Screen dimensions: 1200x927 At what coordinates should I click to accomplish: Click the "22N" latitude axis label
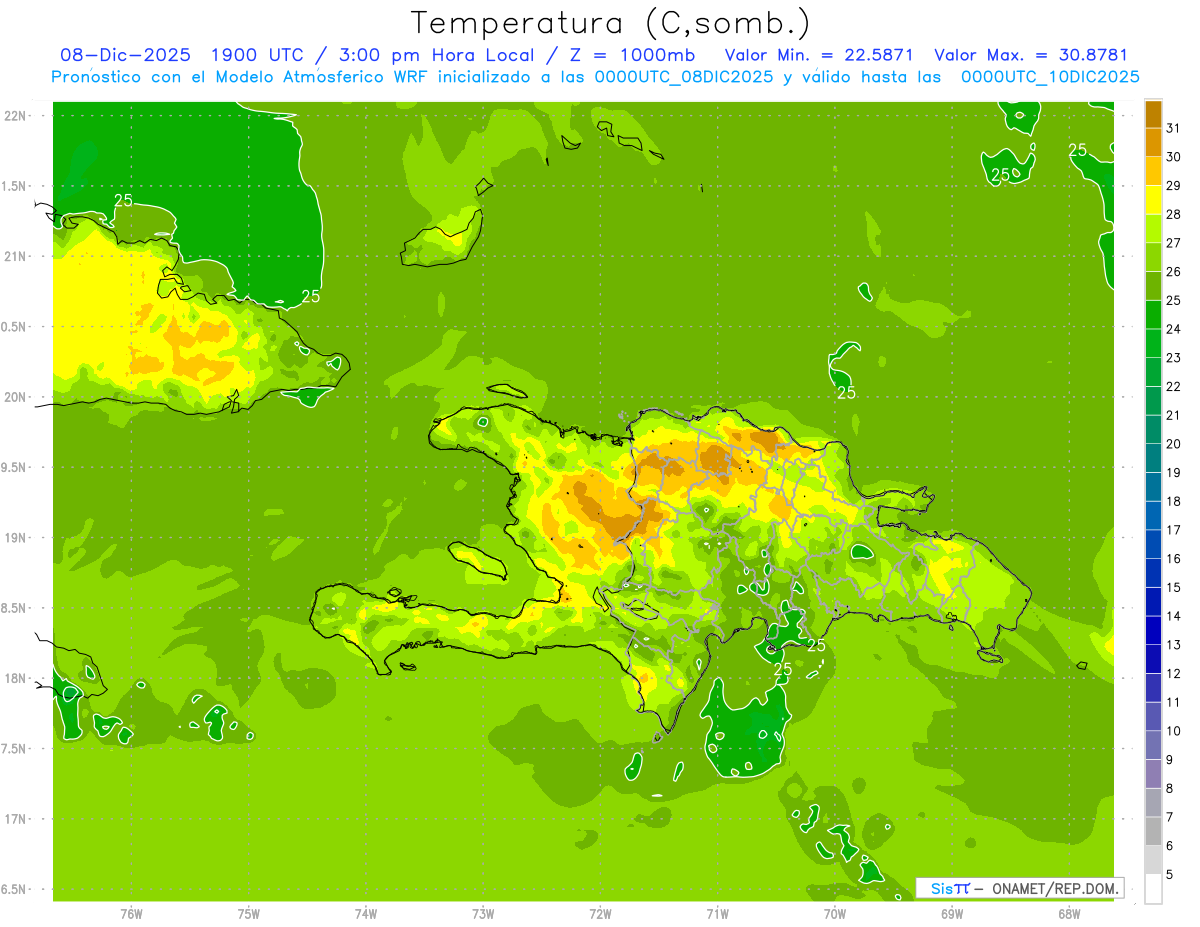click(15, 115)
